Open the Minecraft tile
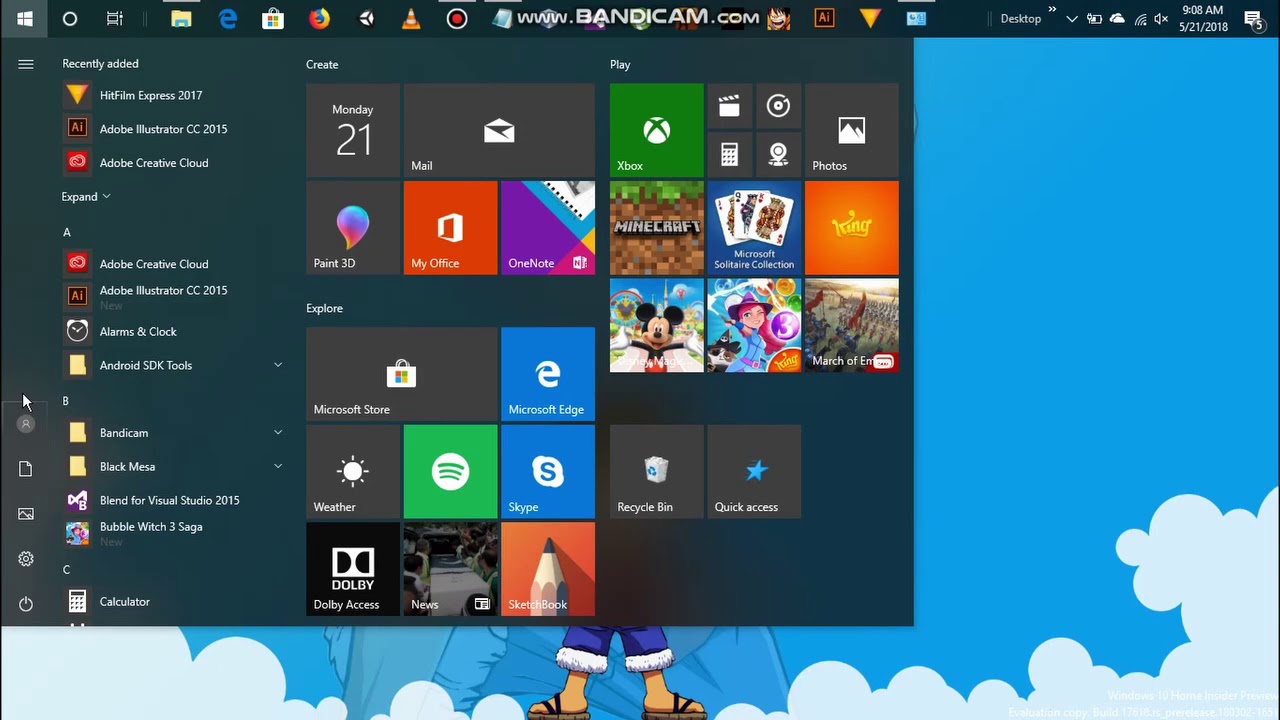 coord(656,227)
